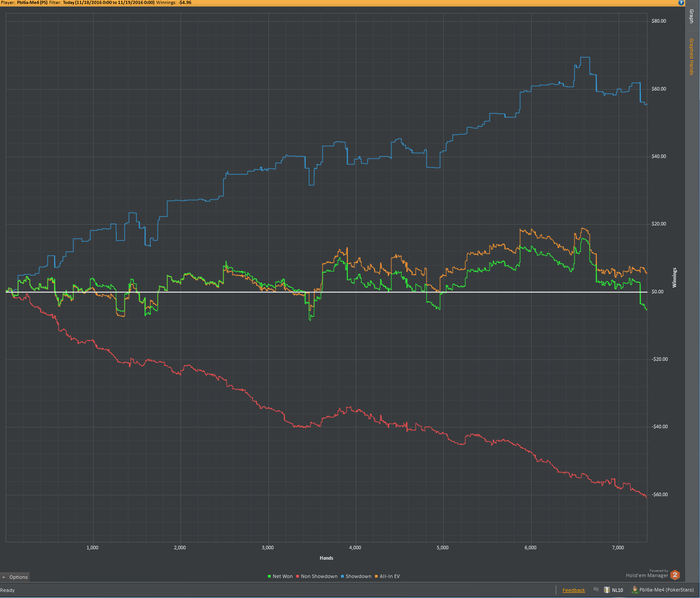
Task: Click the blue info icon in header
Action: click(681, 3)
